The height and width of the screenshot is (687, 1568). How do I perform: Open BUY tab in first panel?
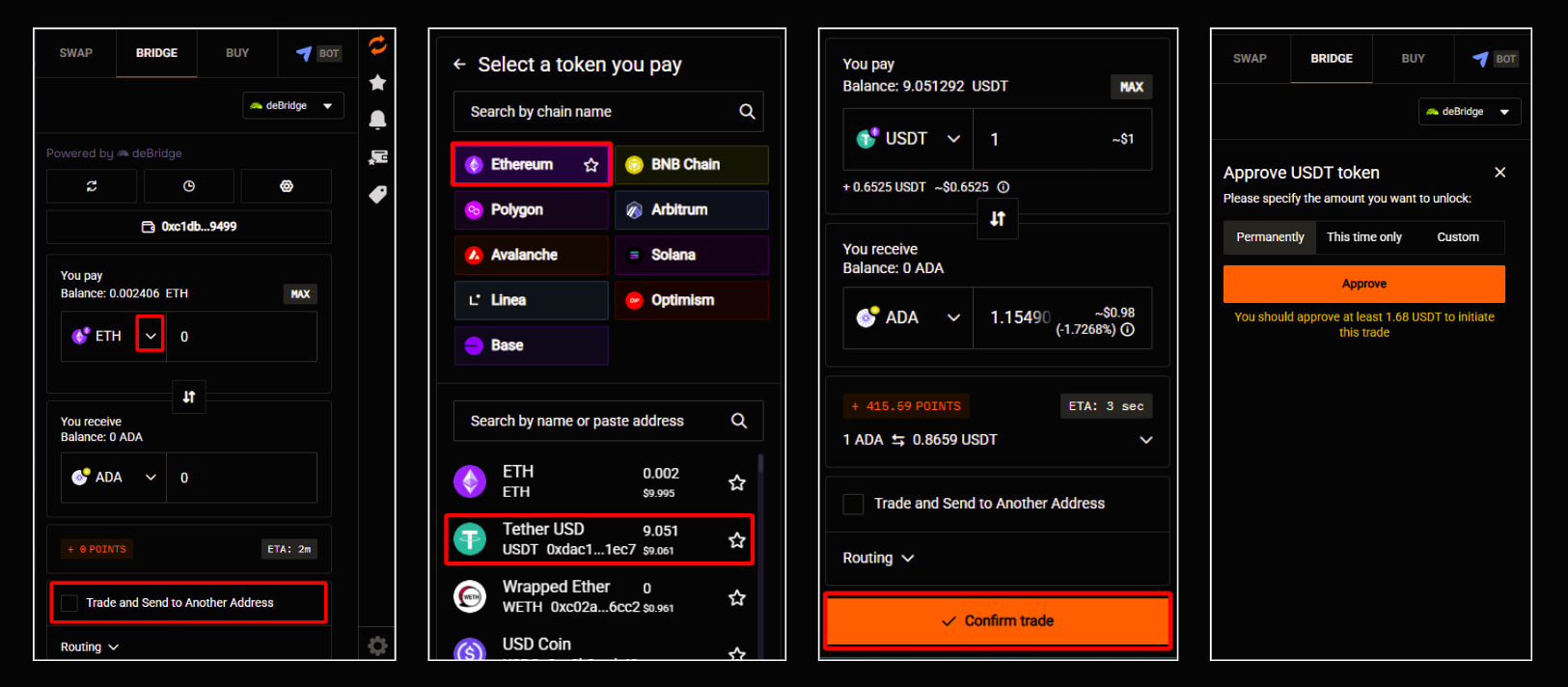tap(237, 53)
